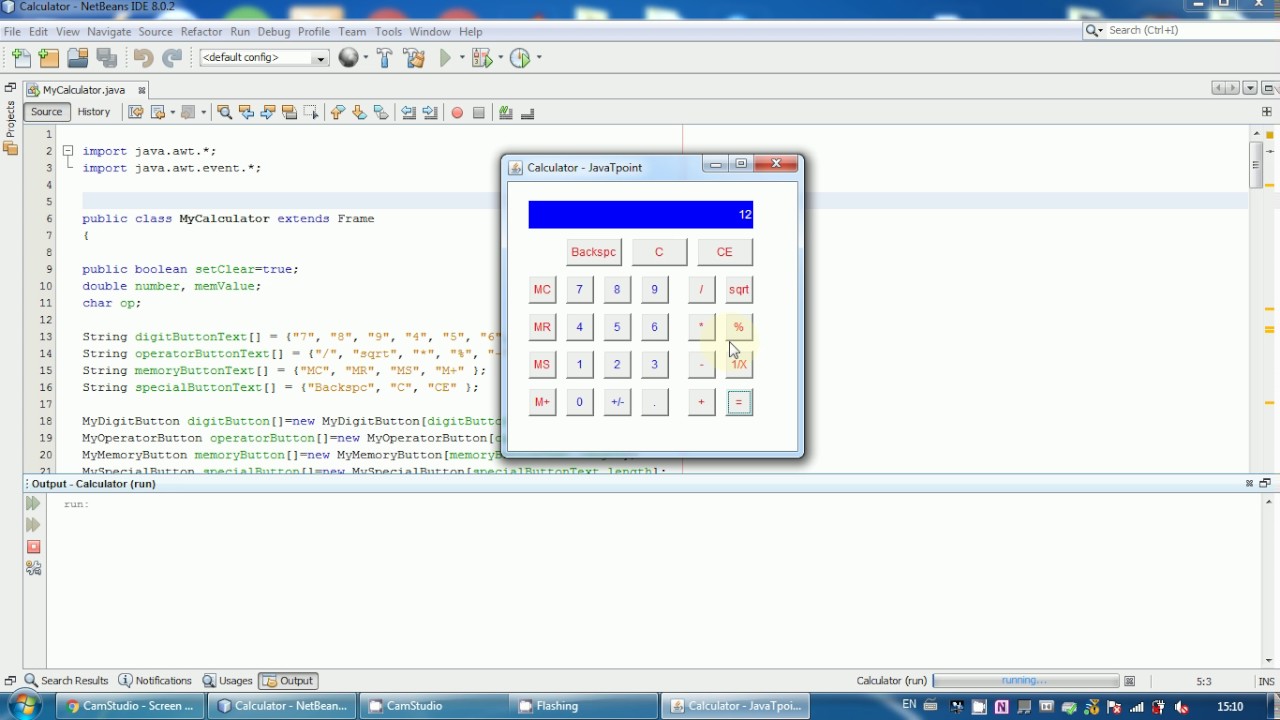Toggle highlight search icon in editor toolbar
Viewport: 1280px width, 720px height.
[x=290, y=112]
